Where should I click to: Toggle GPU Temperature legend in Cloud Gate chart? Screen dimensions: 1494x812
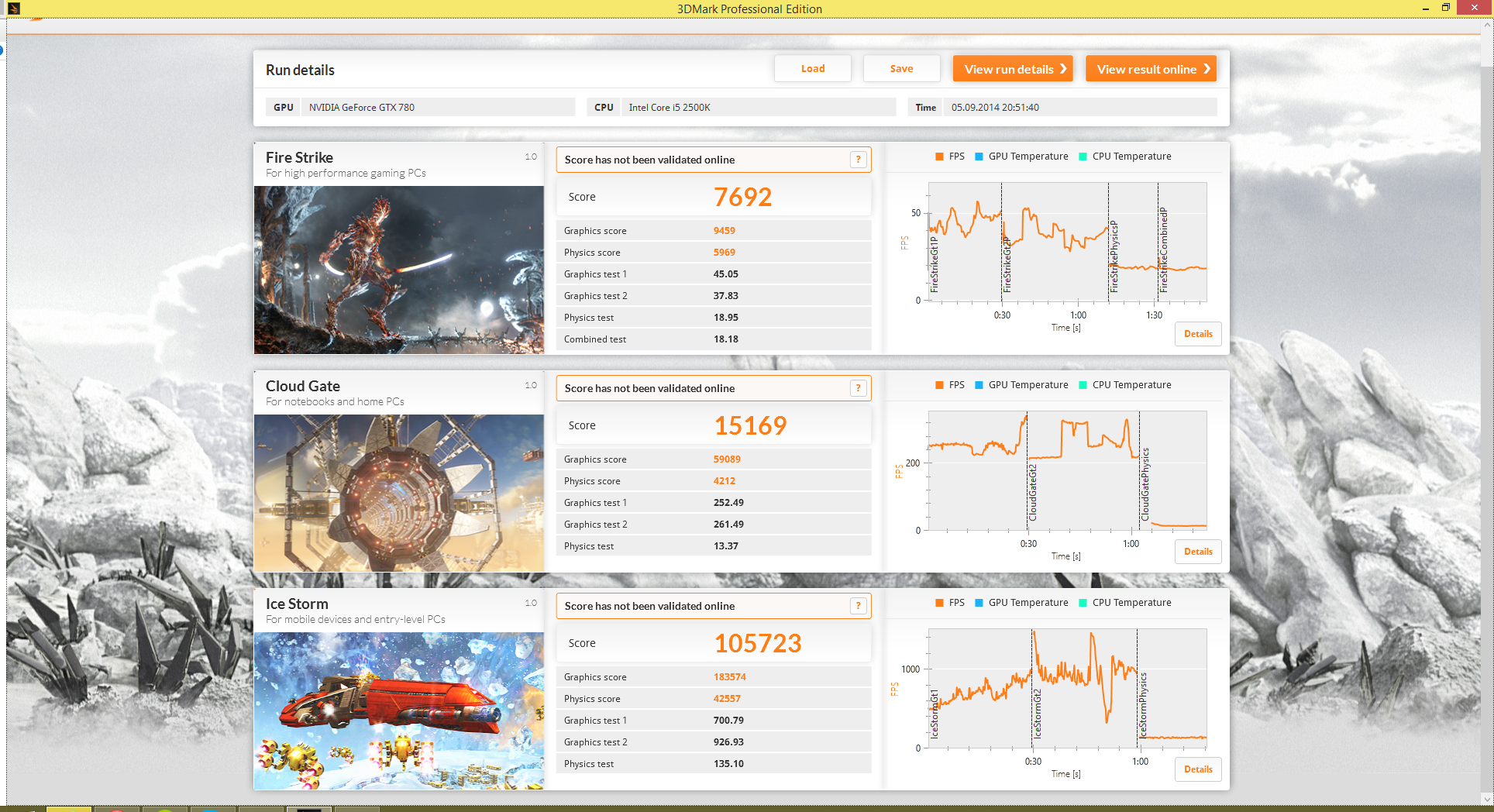(x=1021, y=385)
